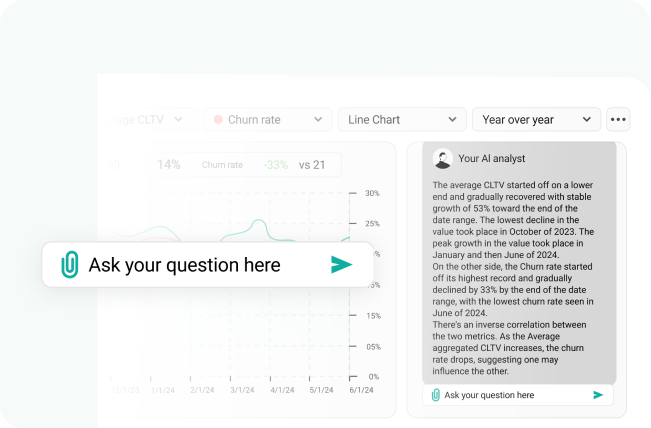651x428 pixels.
Task: Expand the faded CLTV metric dropdown
Action: 178,120
